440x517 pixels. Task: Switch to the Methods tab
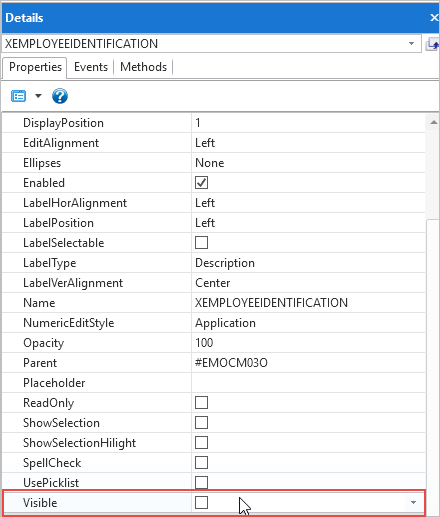143,67
